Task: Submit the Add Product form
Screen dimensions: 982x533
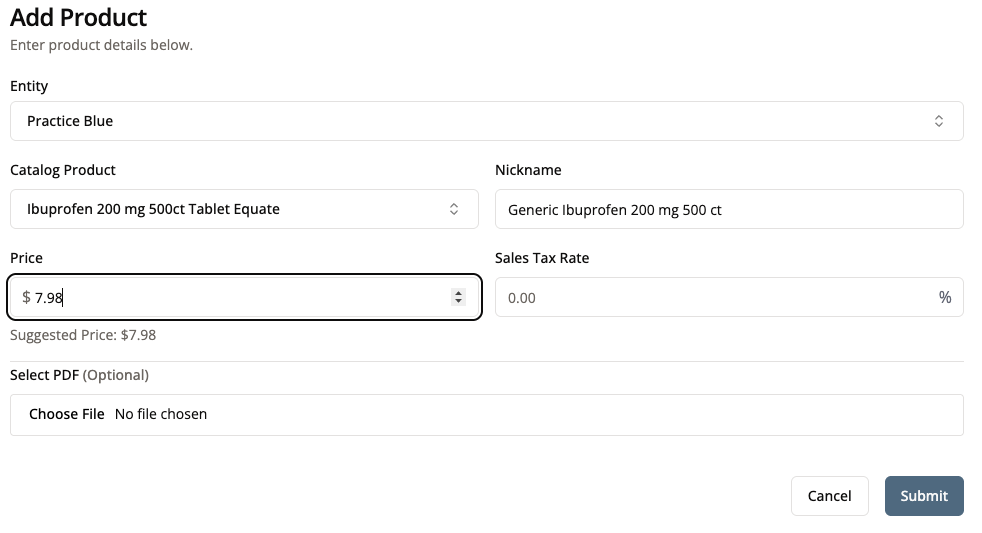Action: [923, 496]
